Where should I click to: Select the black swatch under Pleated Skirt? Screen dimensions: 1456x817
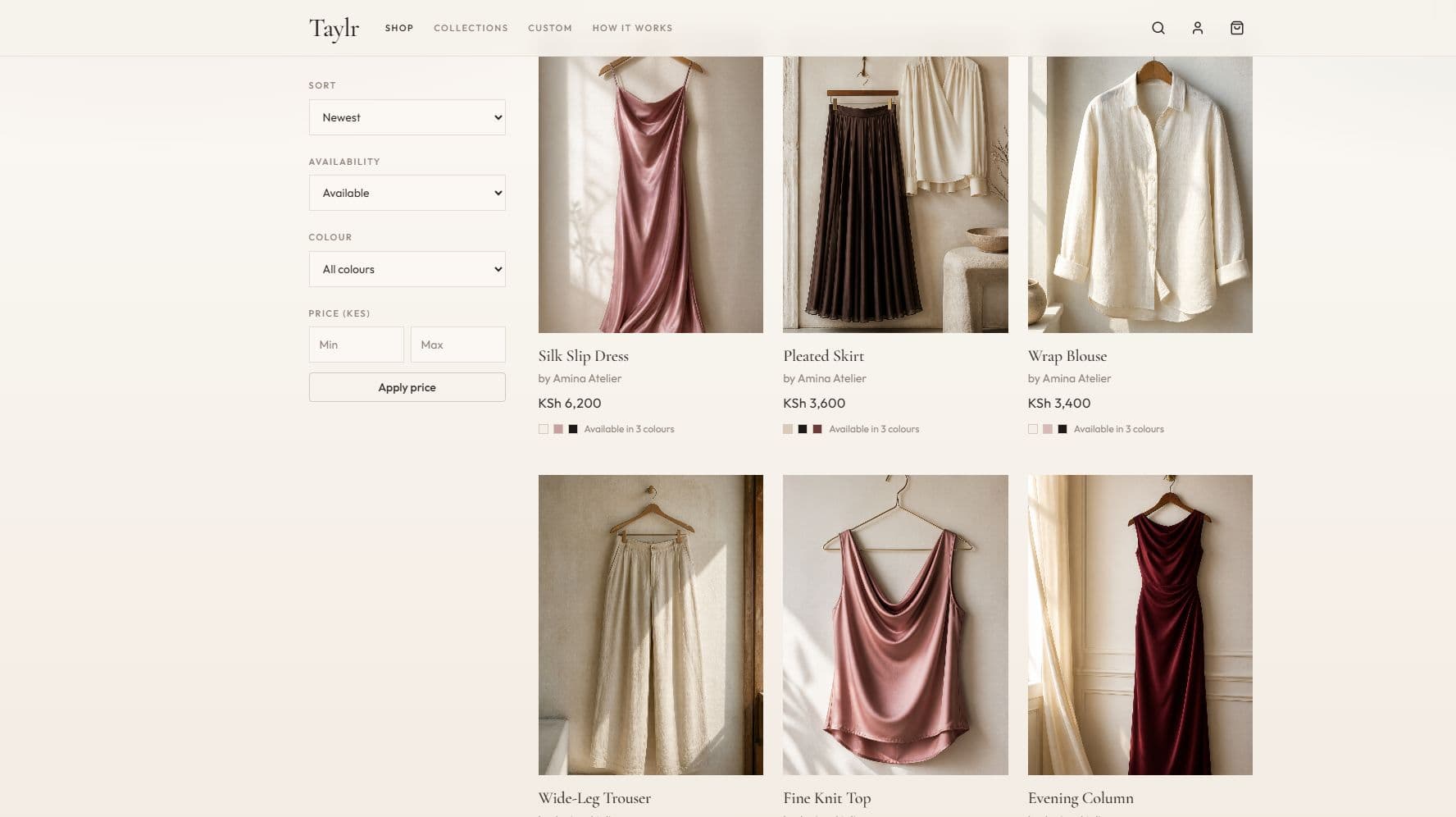click(x=803, y=429)
